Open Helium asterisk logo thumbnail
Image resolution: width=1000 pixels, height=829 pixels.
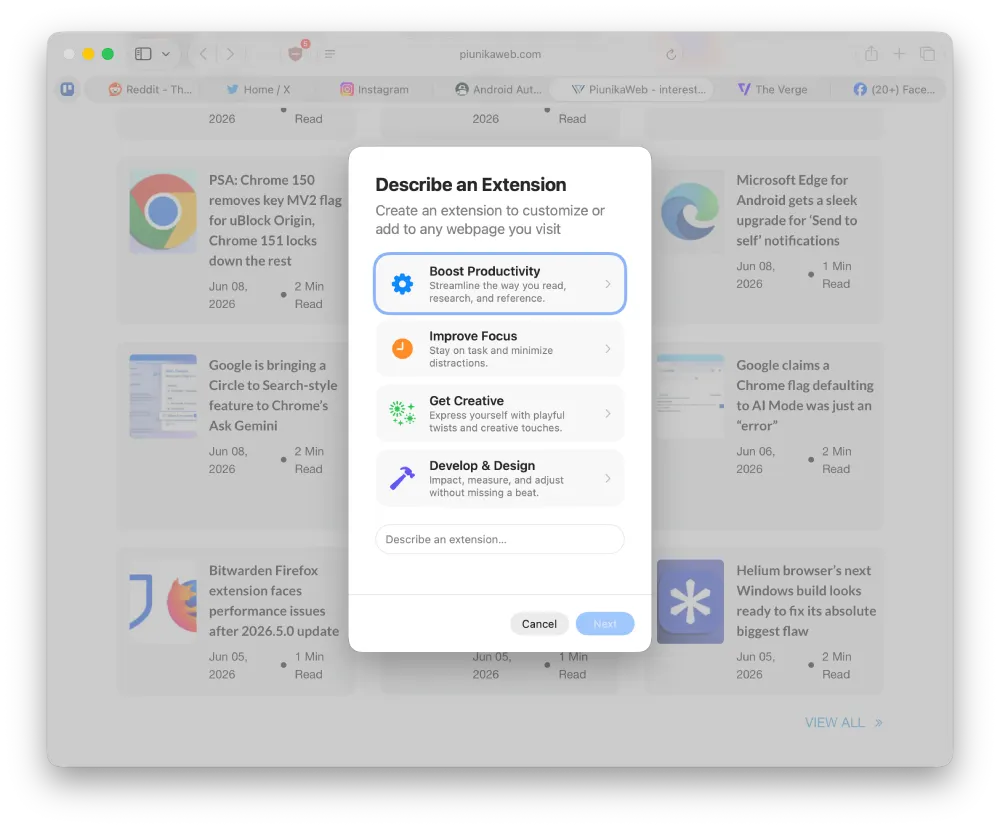[690, 601]
